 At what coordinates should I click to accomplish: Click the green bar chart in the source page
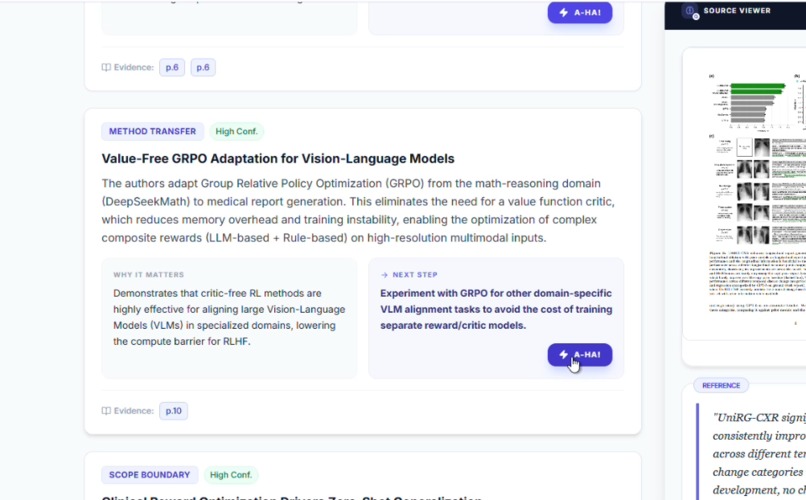tap(750, 102)
